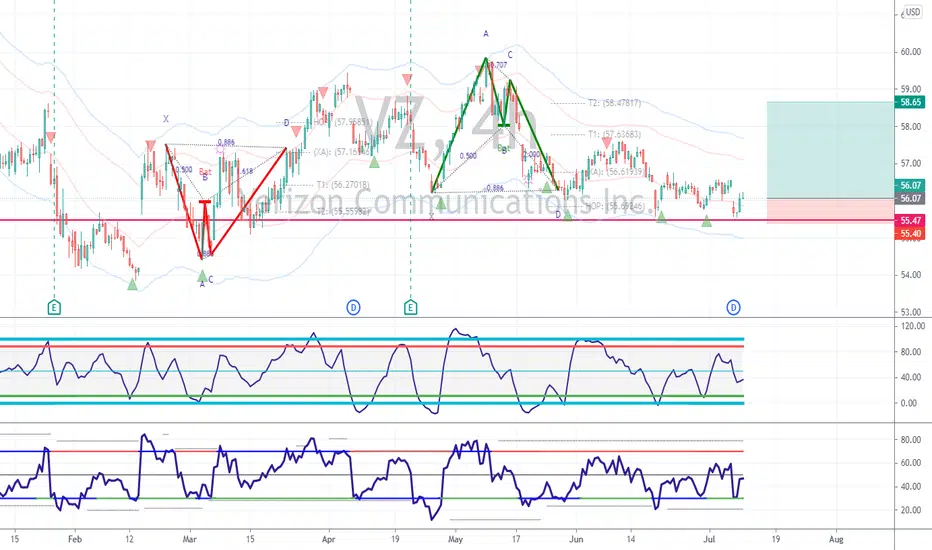Screen dimensions: 932x550
Task: Select the gray 56.07 price label
Action: coord(910,199)
